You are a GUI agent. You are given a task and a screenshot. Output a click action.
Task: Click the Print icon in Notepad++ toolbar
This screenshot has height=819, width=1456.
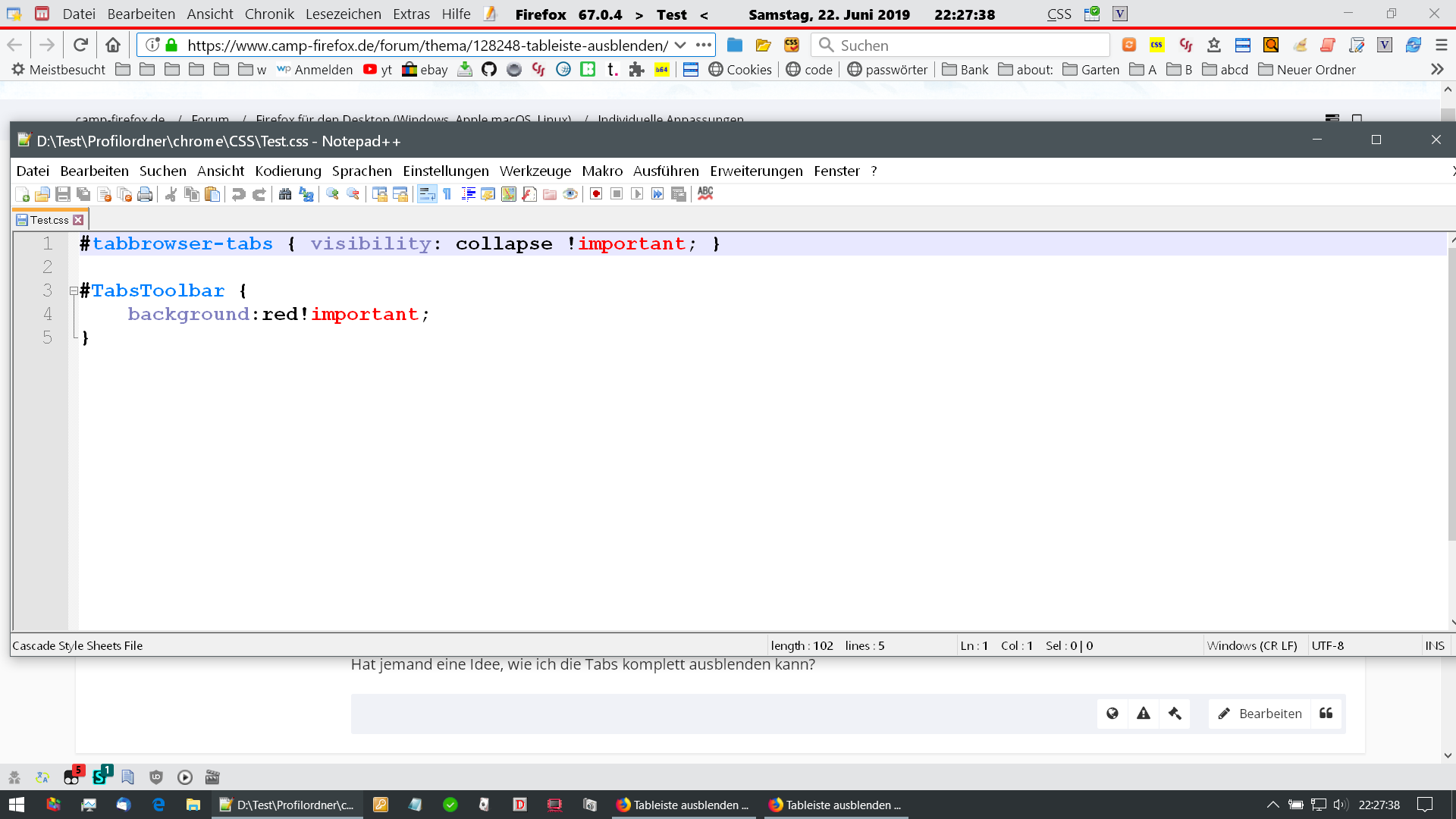point(145,194)
